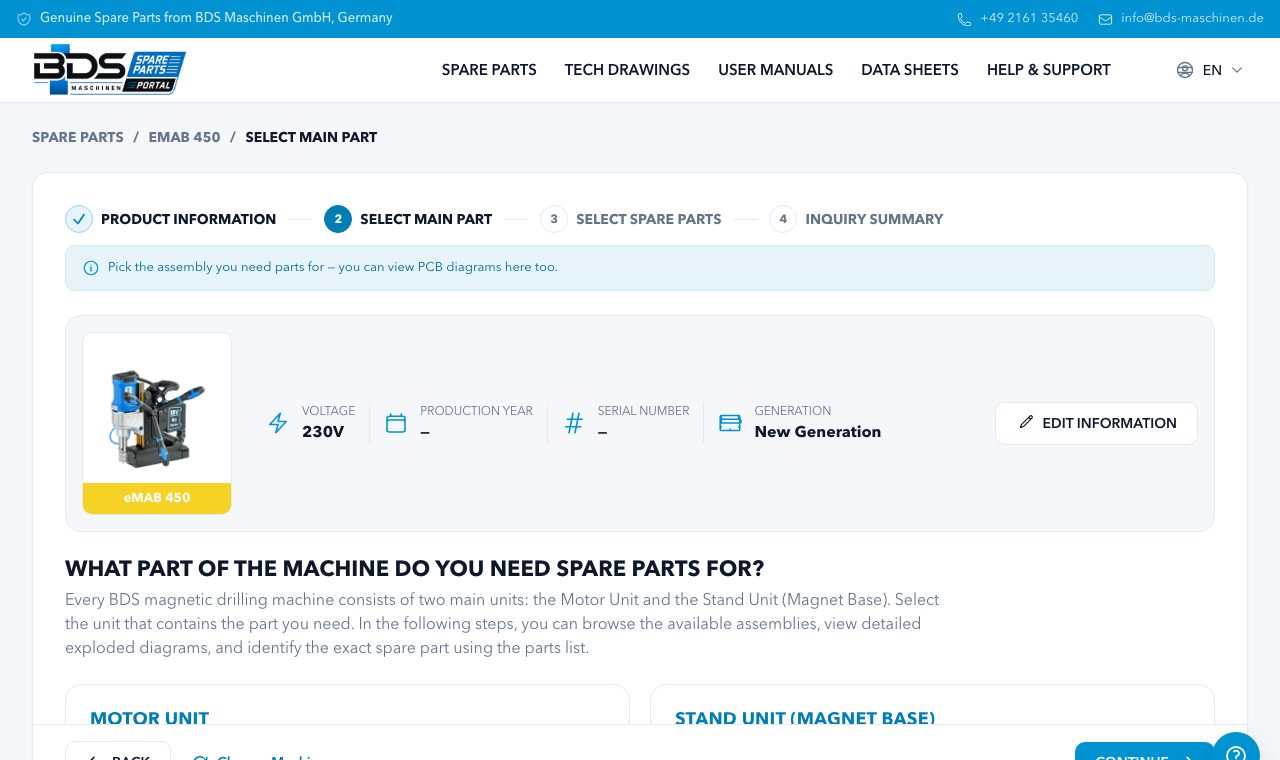The width and height of the screenshot is (1280, 760).
Task: Click the pencil icon in Edit Information
Action: pyautogui.click(x=1026, y=422)
